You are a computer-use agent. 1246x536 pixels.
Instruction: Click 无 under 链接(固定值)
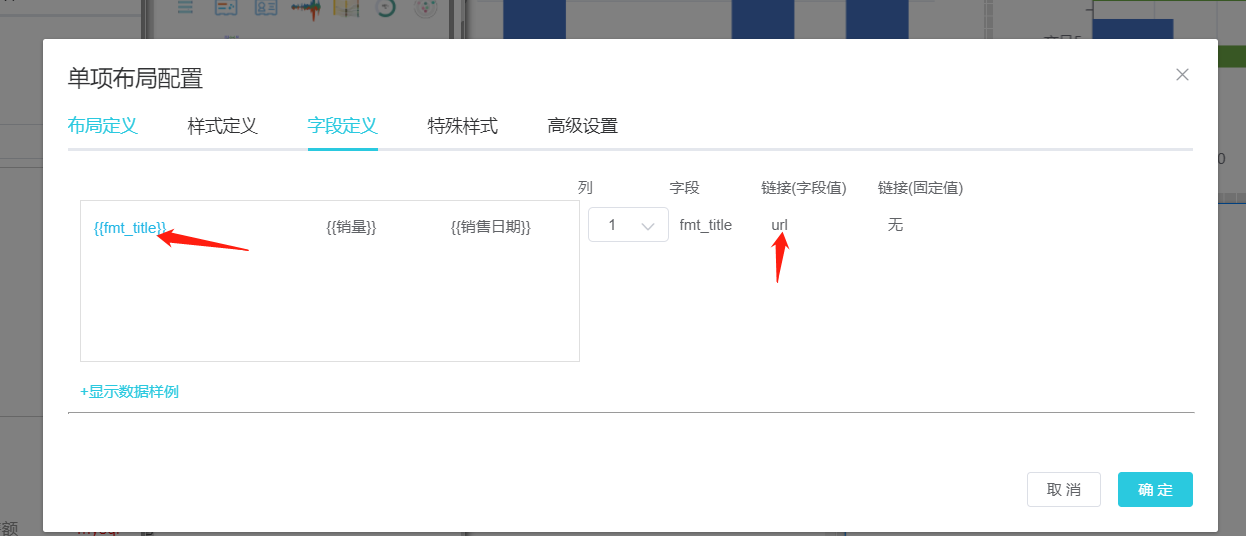(x=895, y=225)
